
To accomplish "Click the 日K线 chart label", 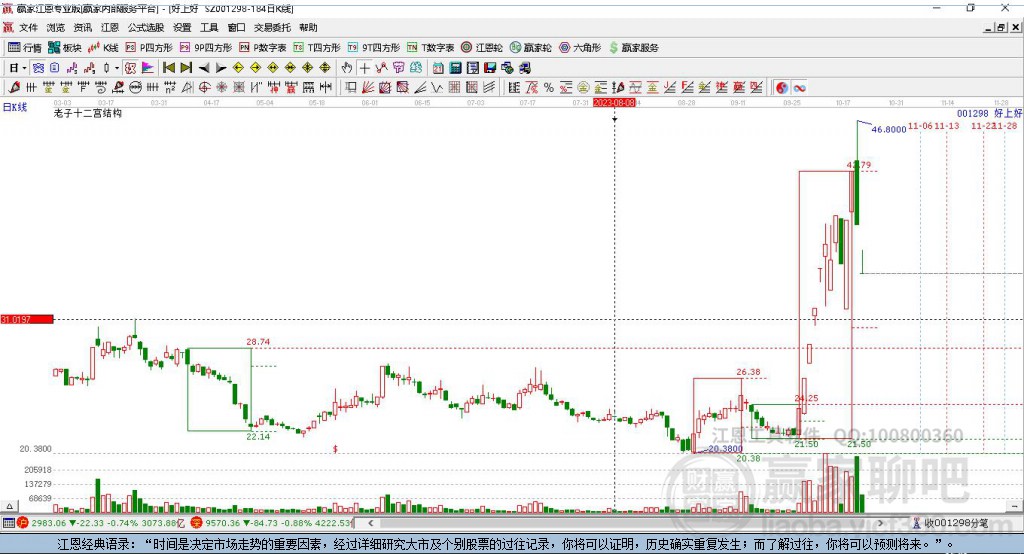I will click(x=14, y=106).
